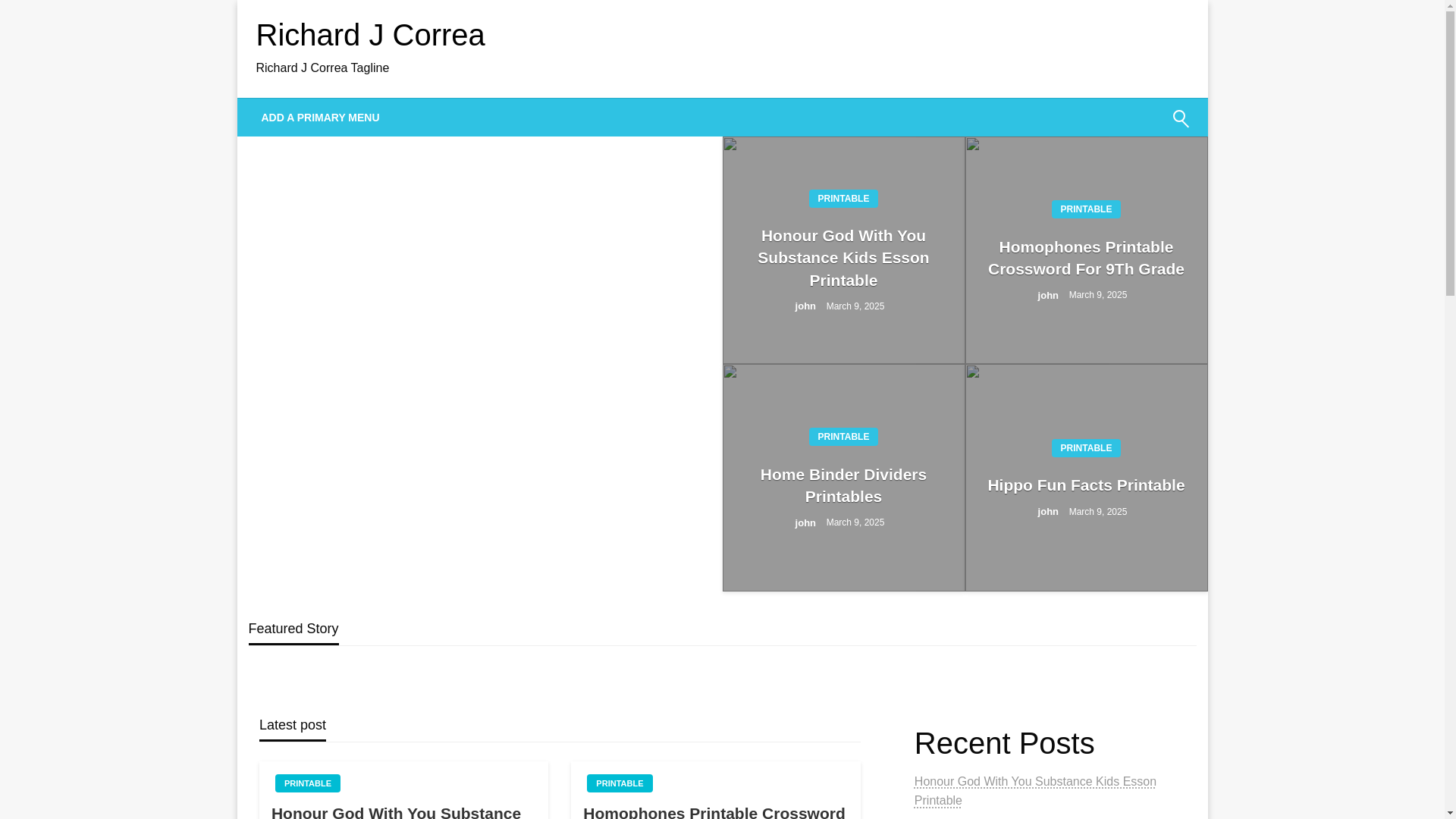Image resolution: width=1456 pixels, height=819 pixels.
Task: Open the March 9, 2025 date on Honour God card
Action: pos(855,306)
